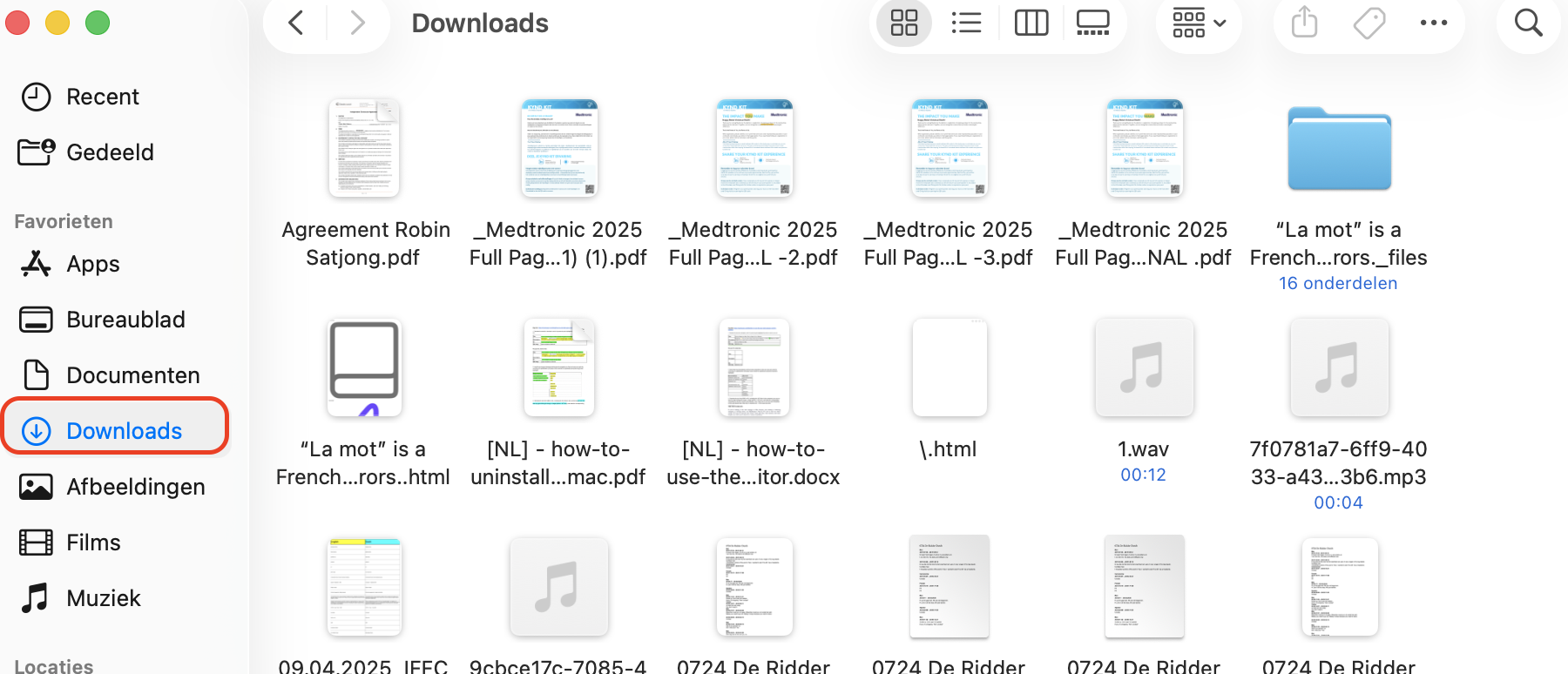This screenshot has width=1568, height=674.
Task: Open the group-by dropdown
Action: 1200,23
